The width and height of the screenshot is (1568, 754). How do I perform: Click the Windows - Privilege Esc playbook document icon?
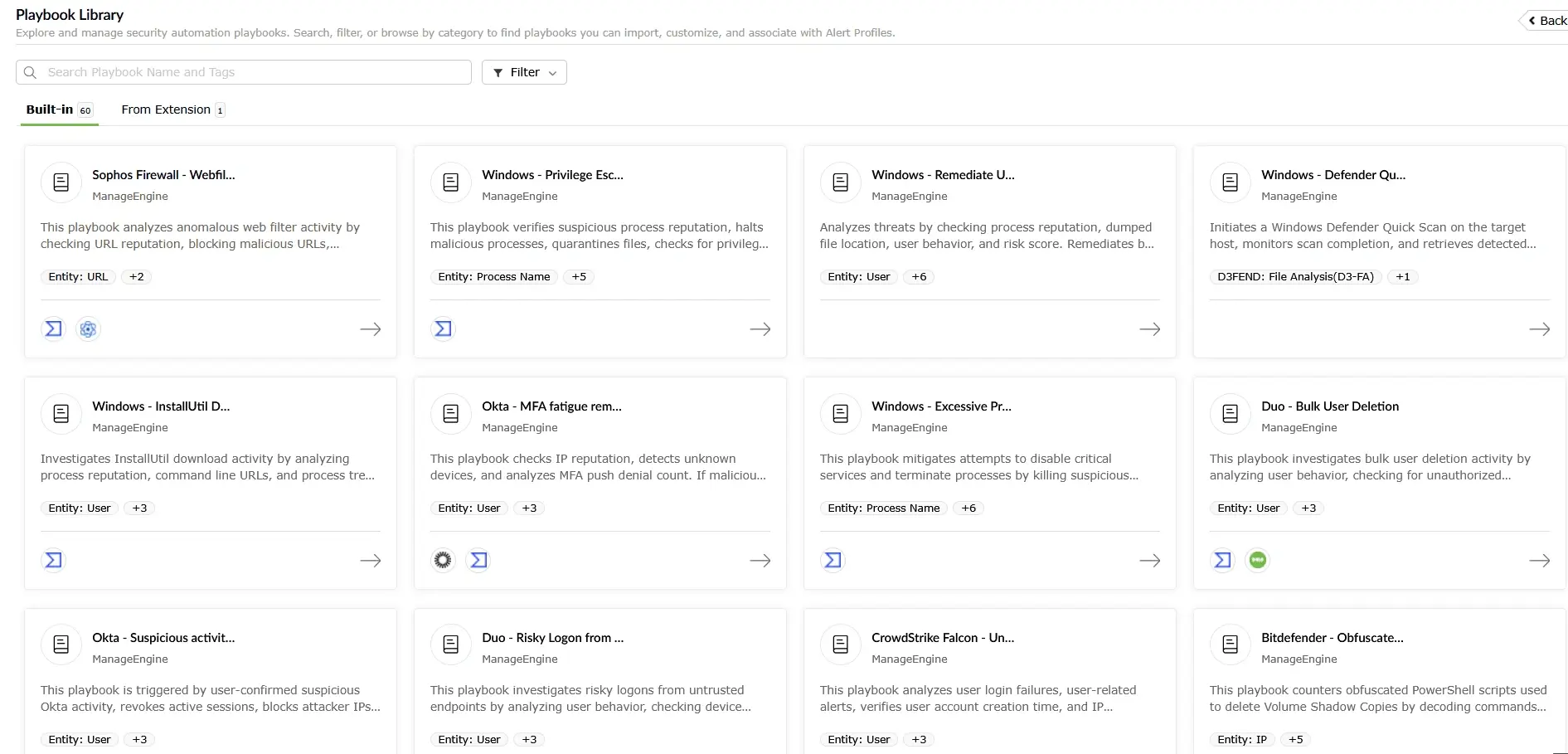pos(451,182)
